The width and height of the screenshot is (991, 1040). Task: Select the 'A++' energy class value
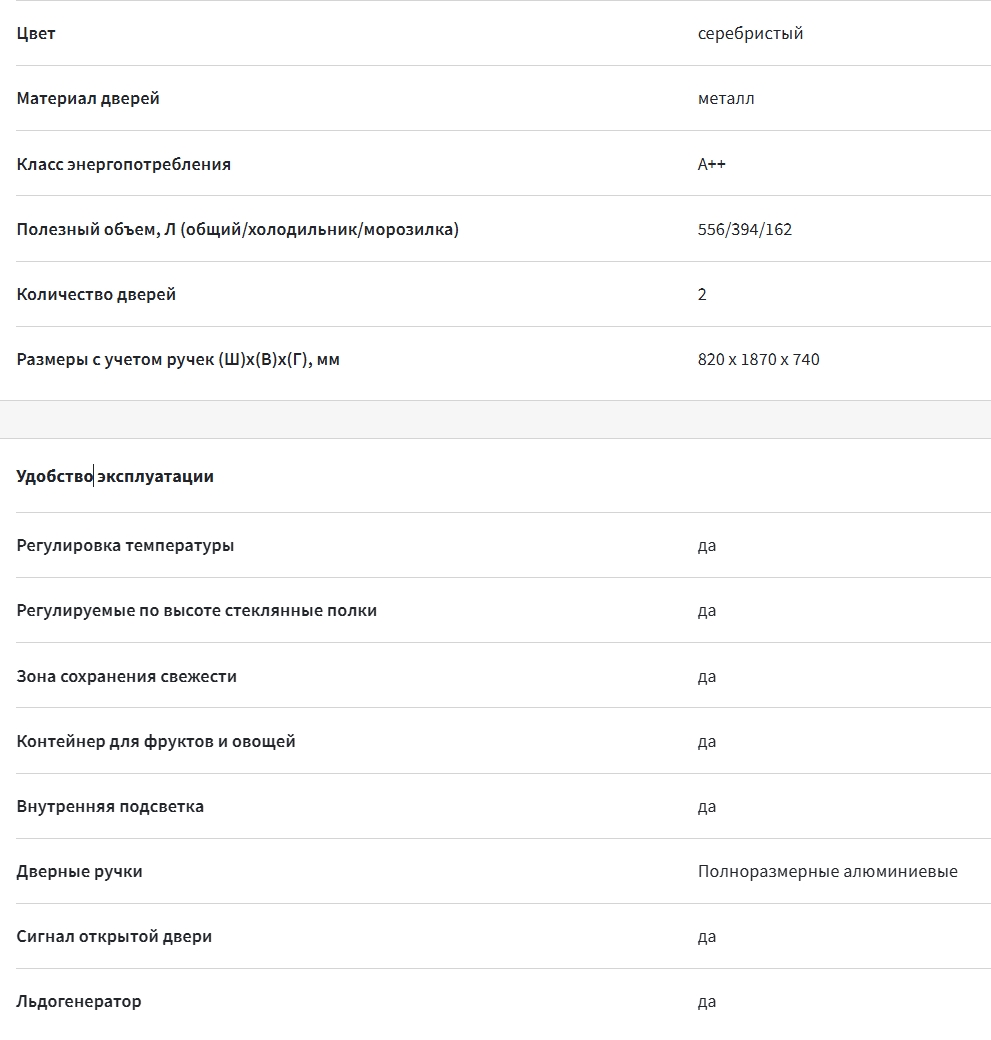[712, 164]
